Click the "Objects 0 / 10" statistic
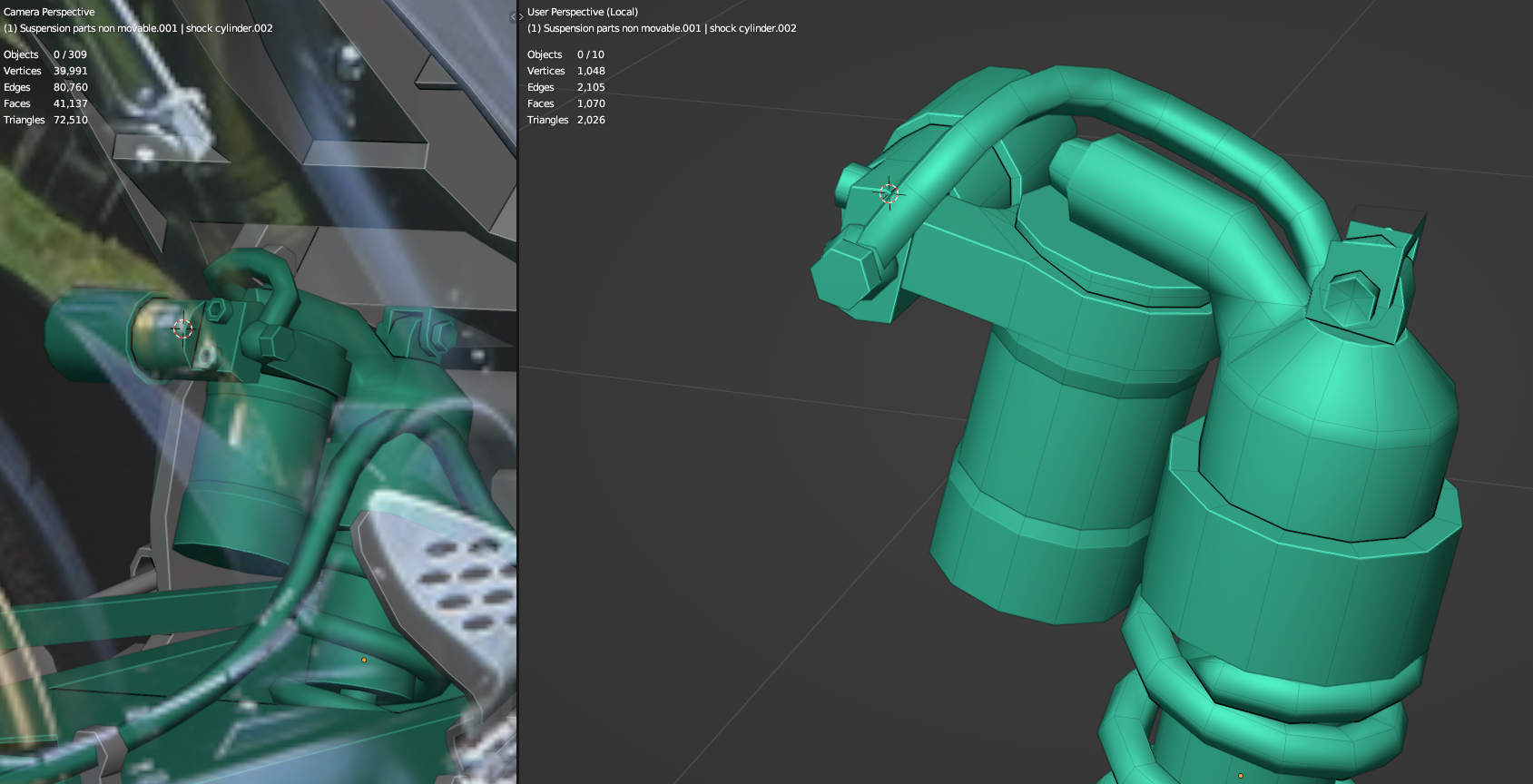1533x784 pixels. tap(565, 54)
